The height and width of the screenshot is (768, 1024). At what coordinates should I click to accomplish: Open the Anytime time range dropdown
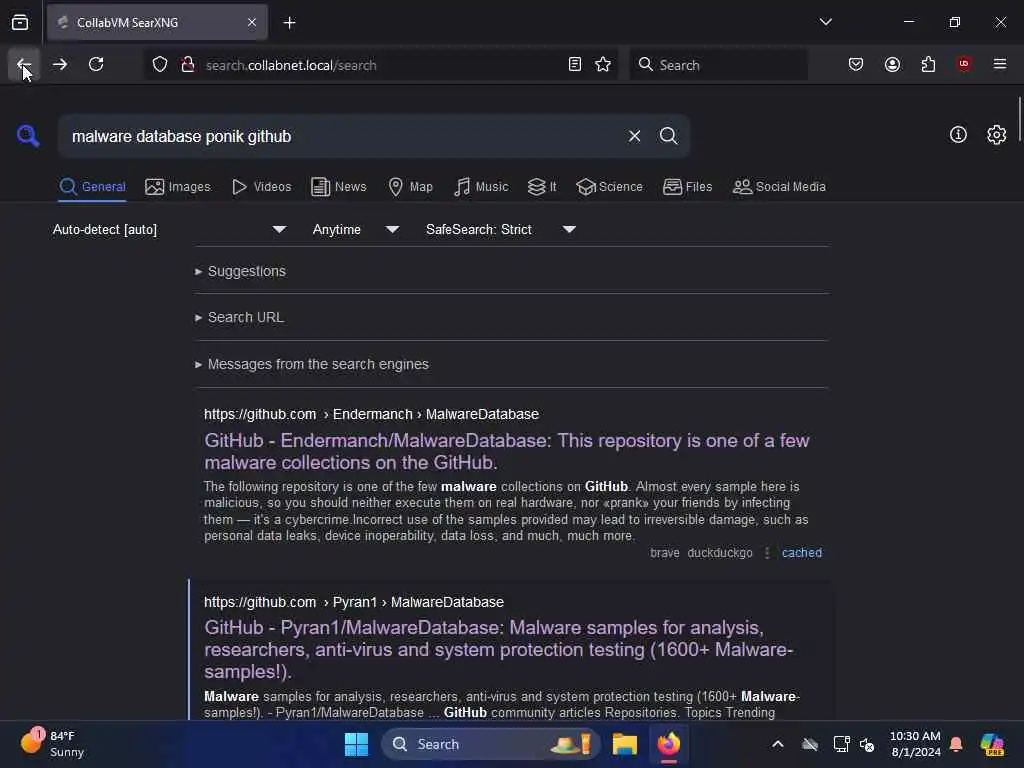pos(355,229)
